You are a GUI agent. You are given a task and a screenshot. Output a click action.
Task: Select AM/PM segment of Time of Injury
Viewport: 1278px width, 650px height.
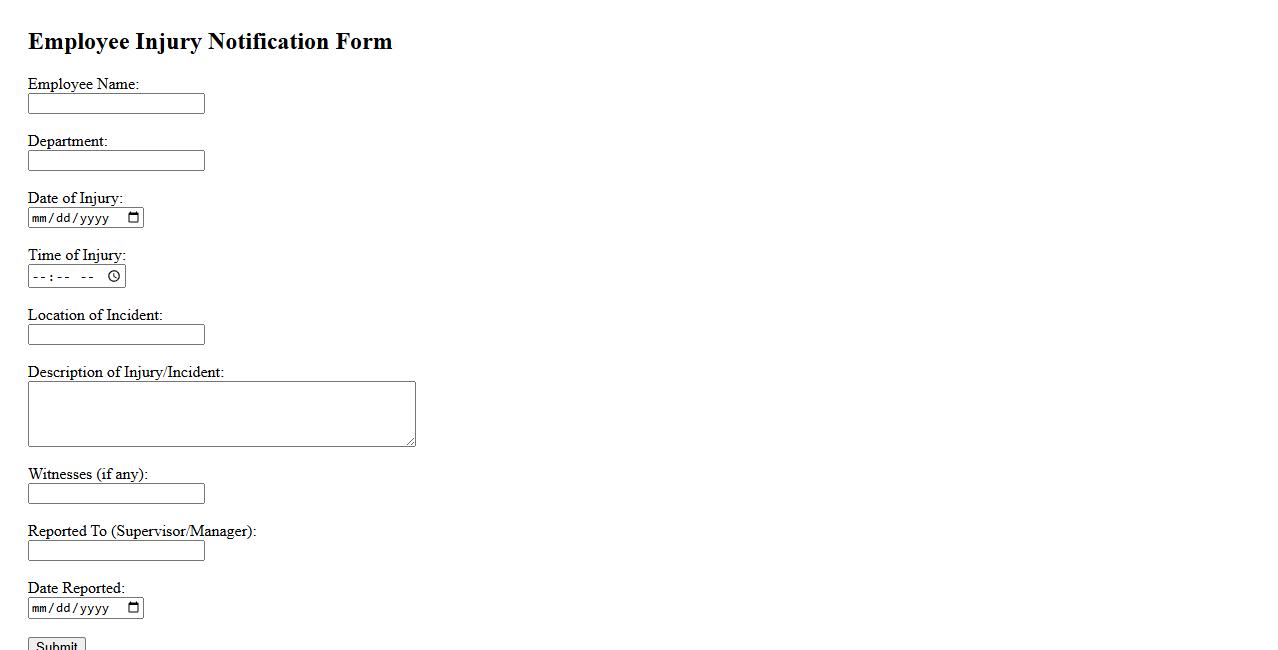click(x=88, y=276)
